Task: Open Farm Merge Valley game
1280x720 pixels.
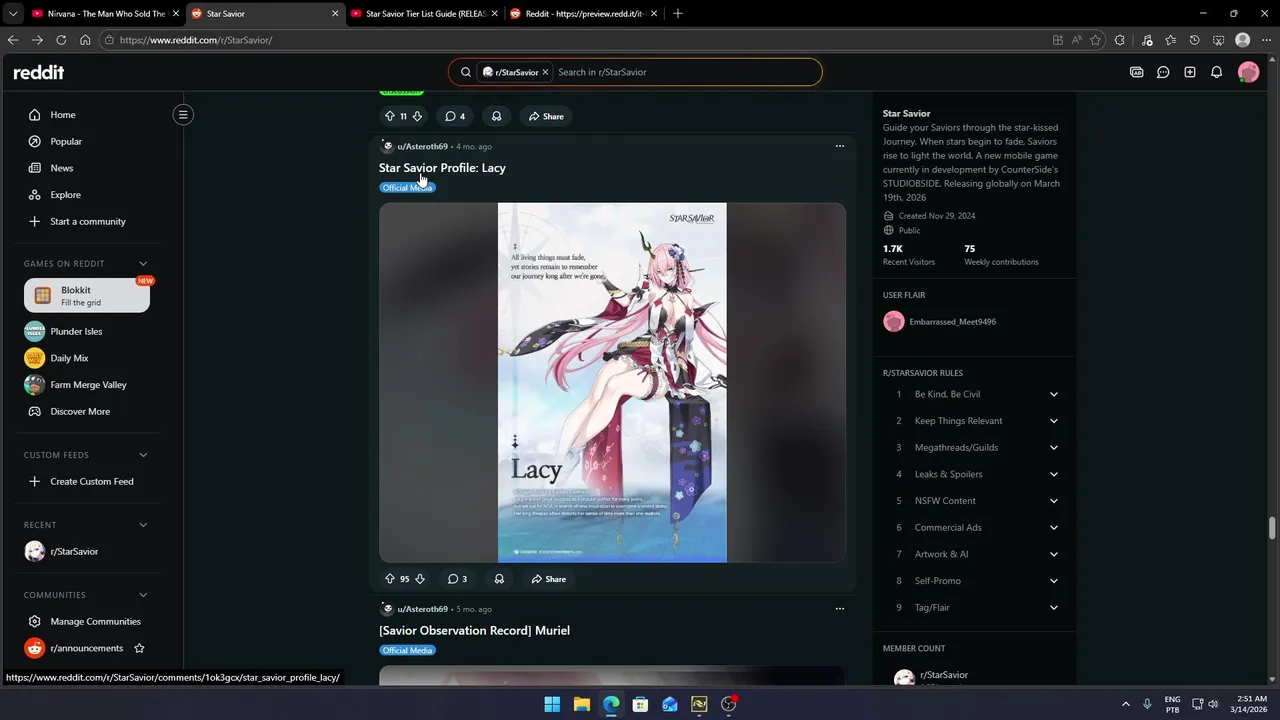Action: pyautogui.click(x=87, y=385)
